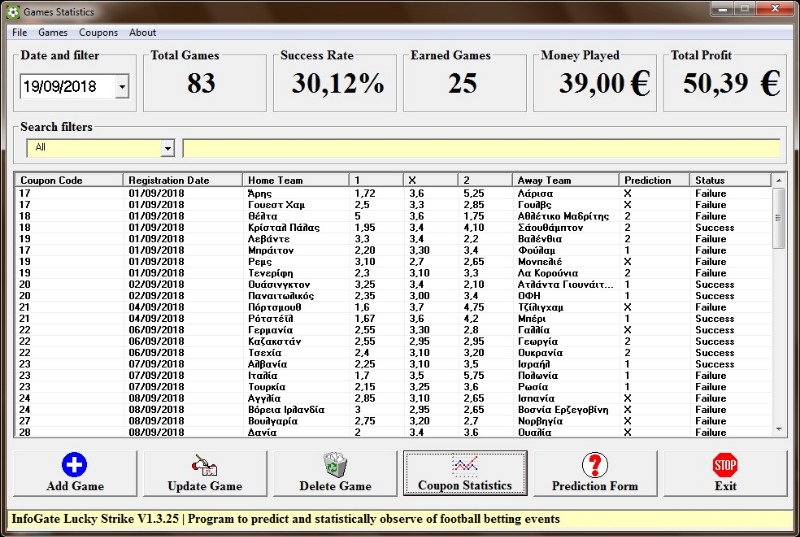800x537 pixels.
Task: Open the About menu
Action: click(143, 33)
